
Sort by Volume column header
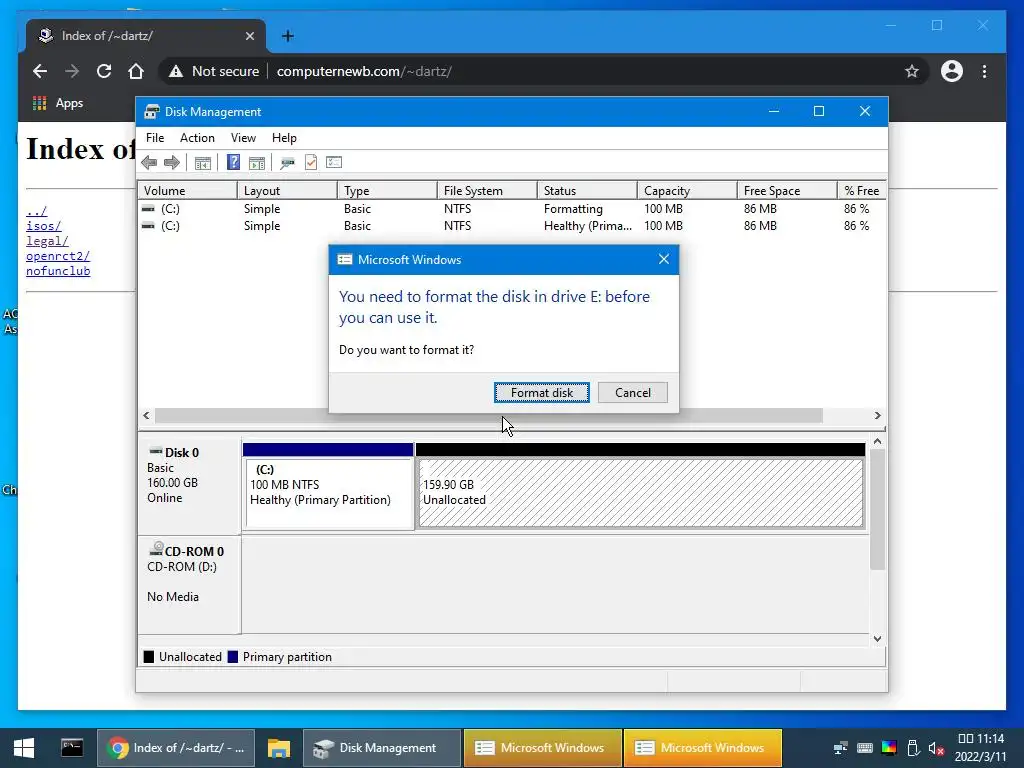click(x=187, y=190)
